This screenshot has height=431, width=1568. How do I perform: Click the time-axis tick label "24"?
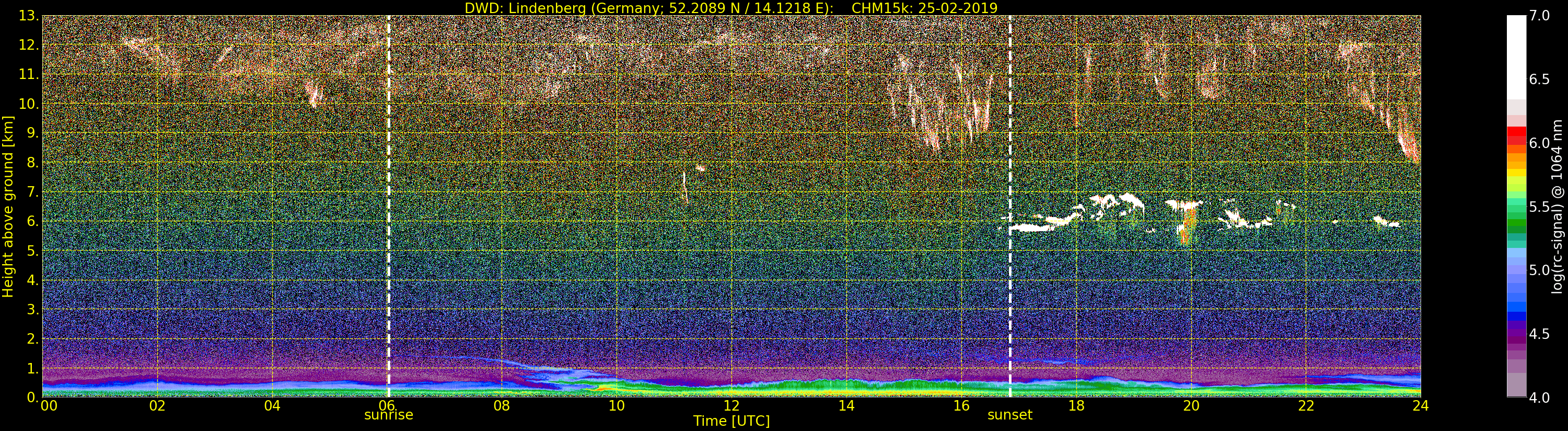(1421, 406)
